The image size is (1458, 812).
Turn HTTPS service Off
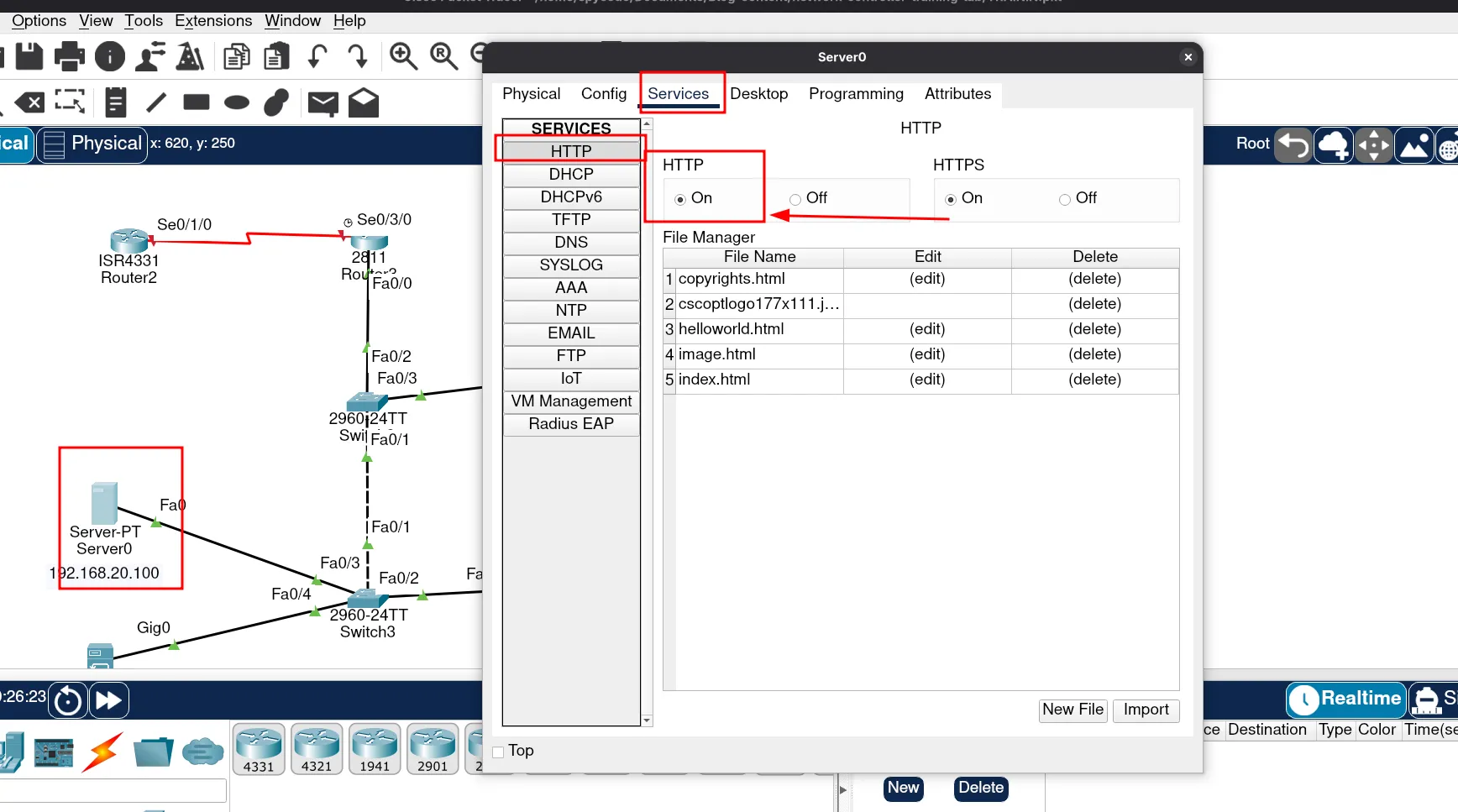(x=1064, y=199)
